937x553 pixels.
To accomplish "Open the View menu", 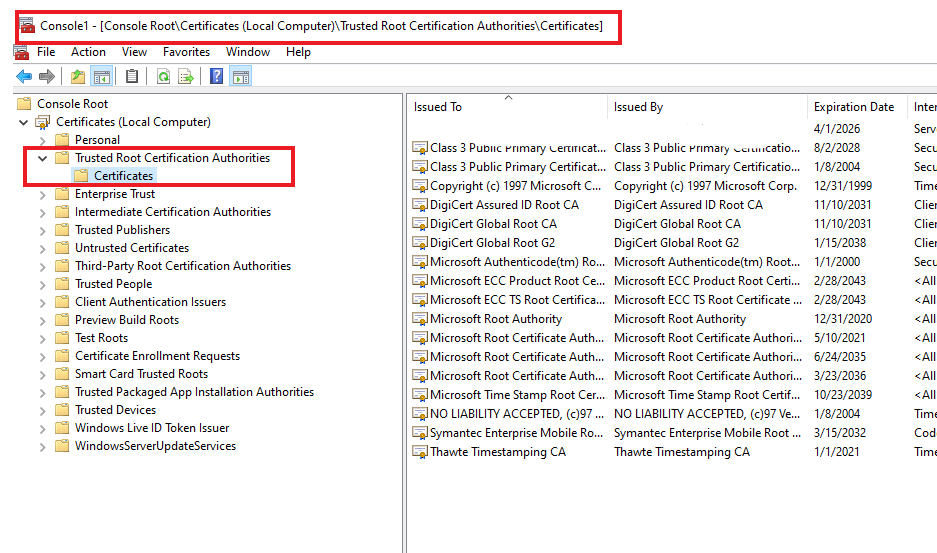I will click(x=134, y=52).
